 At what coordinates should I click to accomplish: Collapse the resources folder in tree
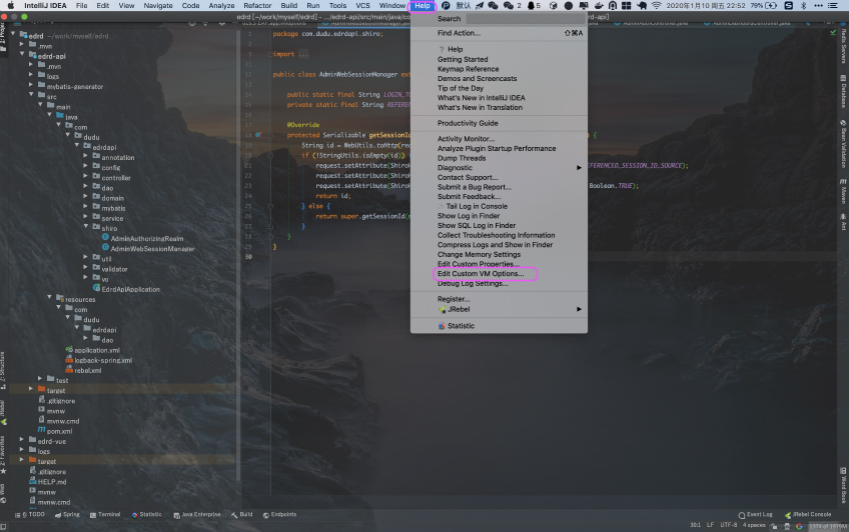[x=49, y=299]
